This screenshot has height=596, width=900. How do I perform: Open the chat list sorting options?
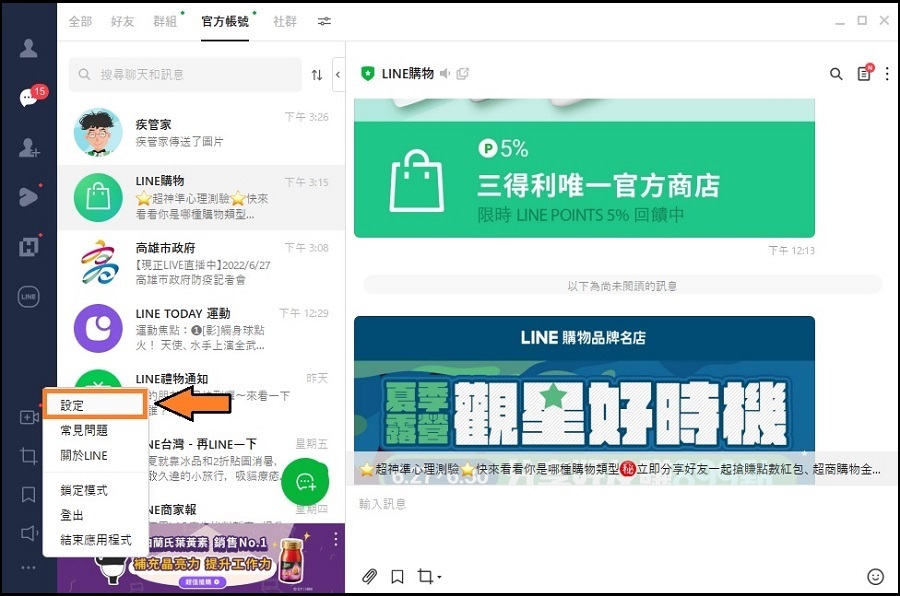point(315,74)
